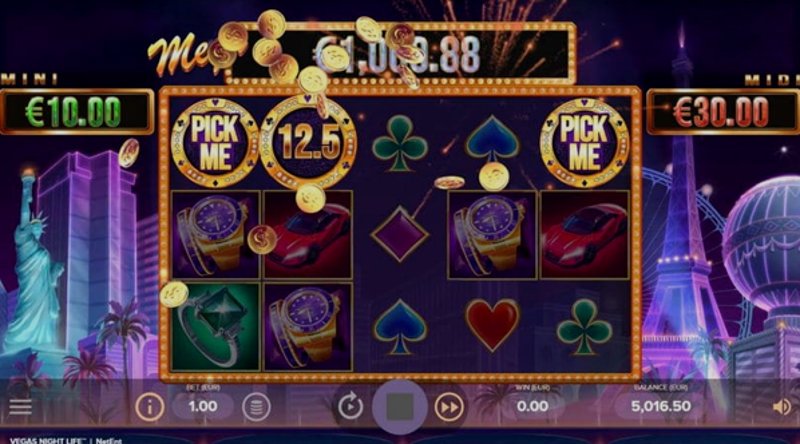Select the left Pick Me chip
800x444 pixels.
click(215, 142)
